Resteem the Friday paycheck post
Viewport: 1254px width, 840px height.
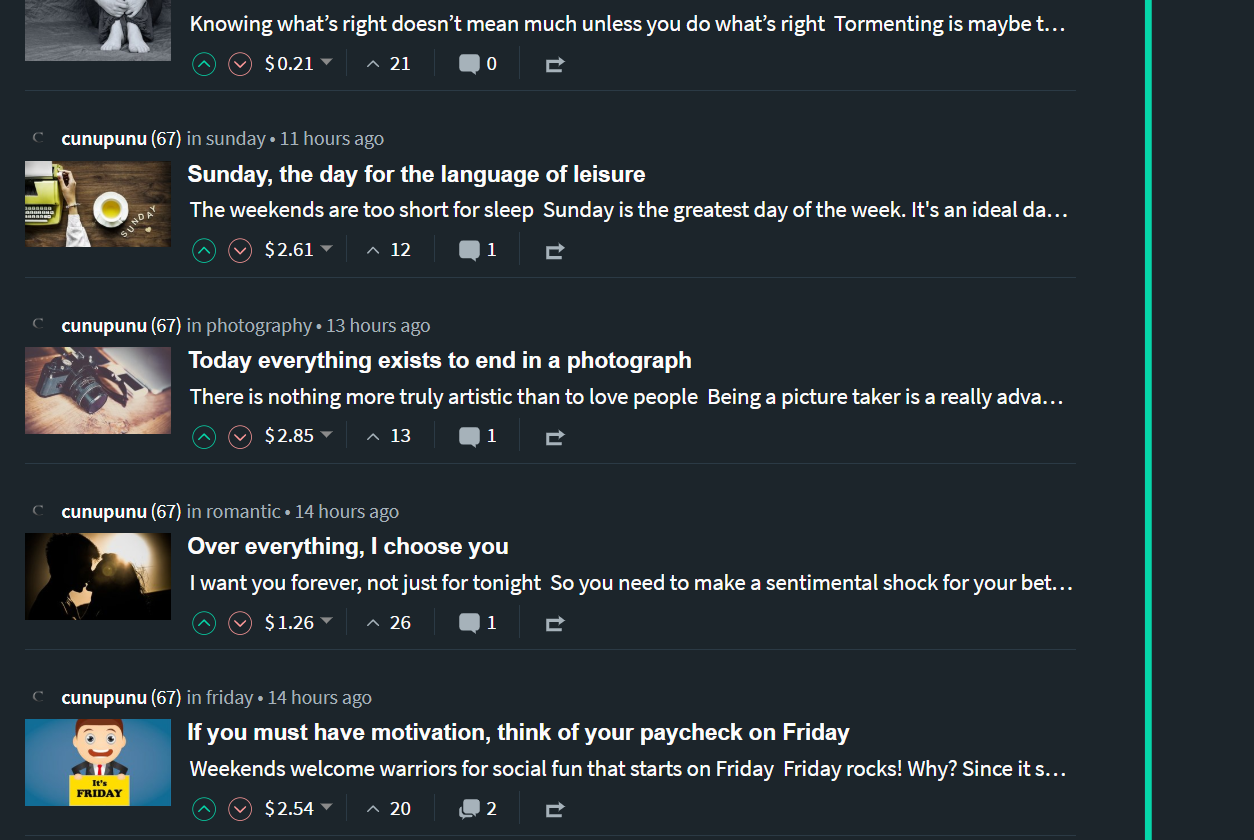[555, 809]
